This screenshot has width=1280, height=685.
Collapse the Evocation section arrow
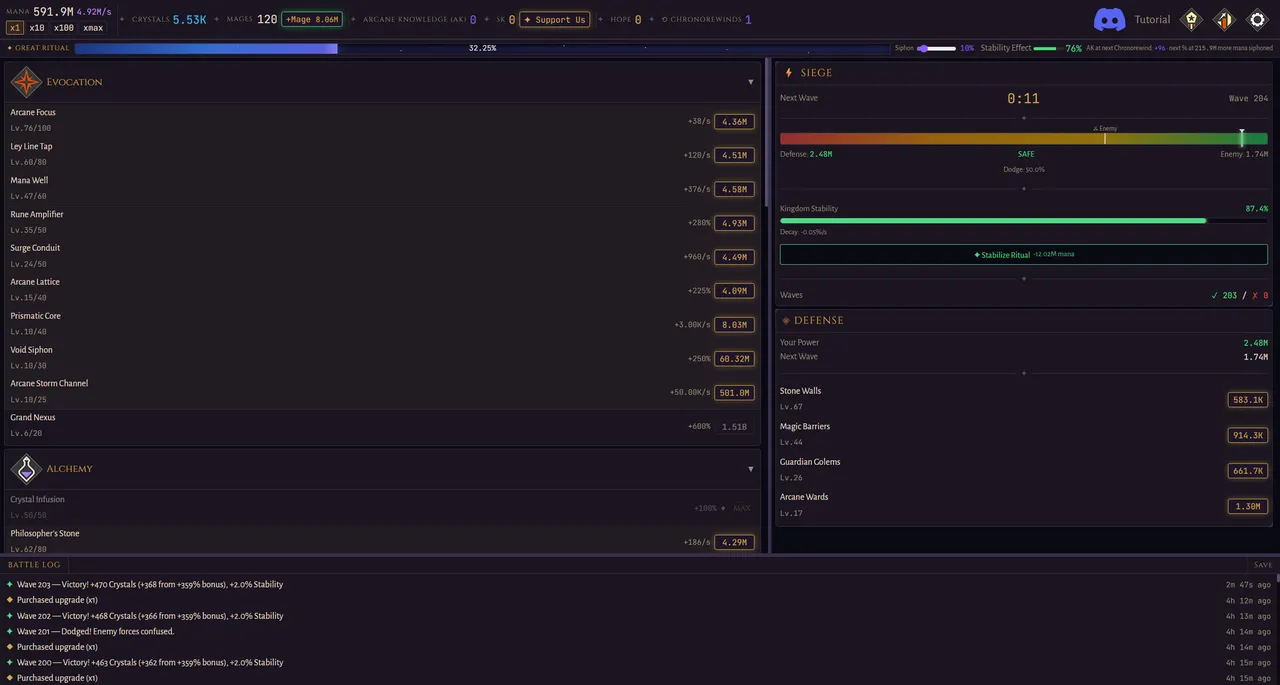pyautogui.click(x=751, y=82)
